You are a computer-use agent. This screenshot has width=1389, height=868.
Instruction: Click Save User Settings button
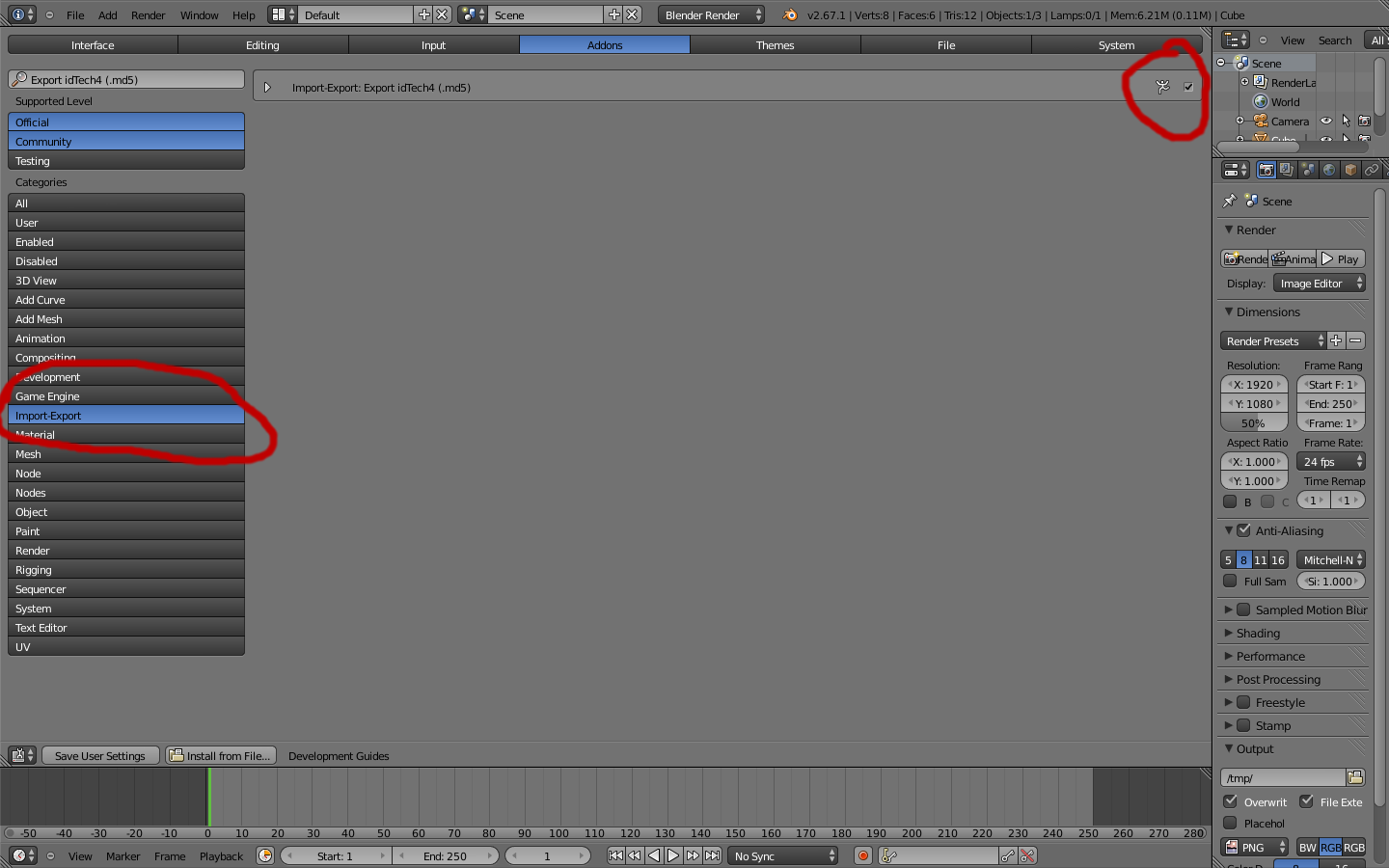100,755
